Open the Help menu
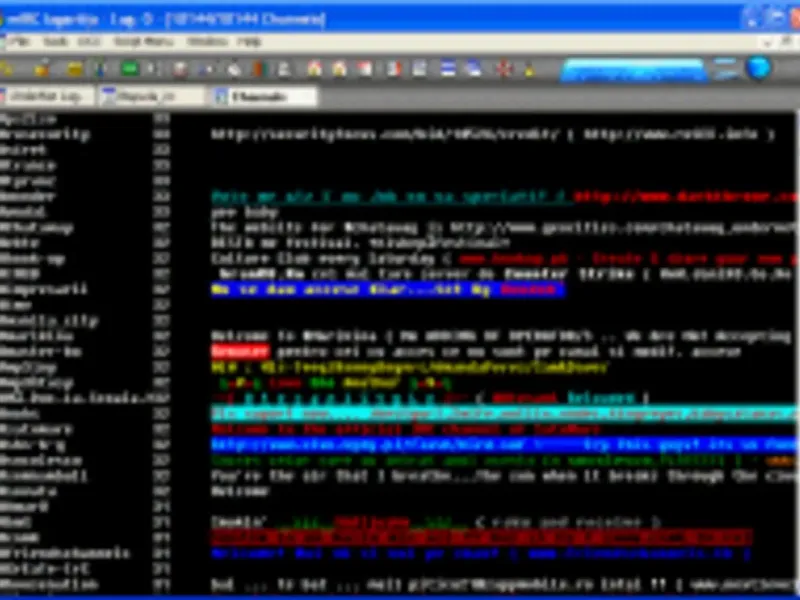 coord(249,42)
